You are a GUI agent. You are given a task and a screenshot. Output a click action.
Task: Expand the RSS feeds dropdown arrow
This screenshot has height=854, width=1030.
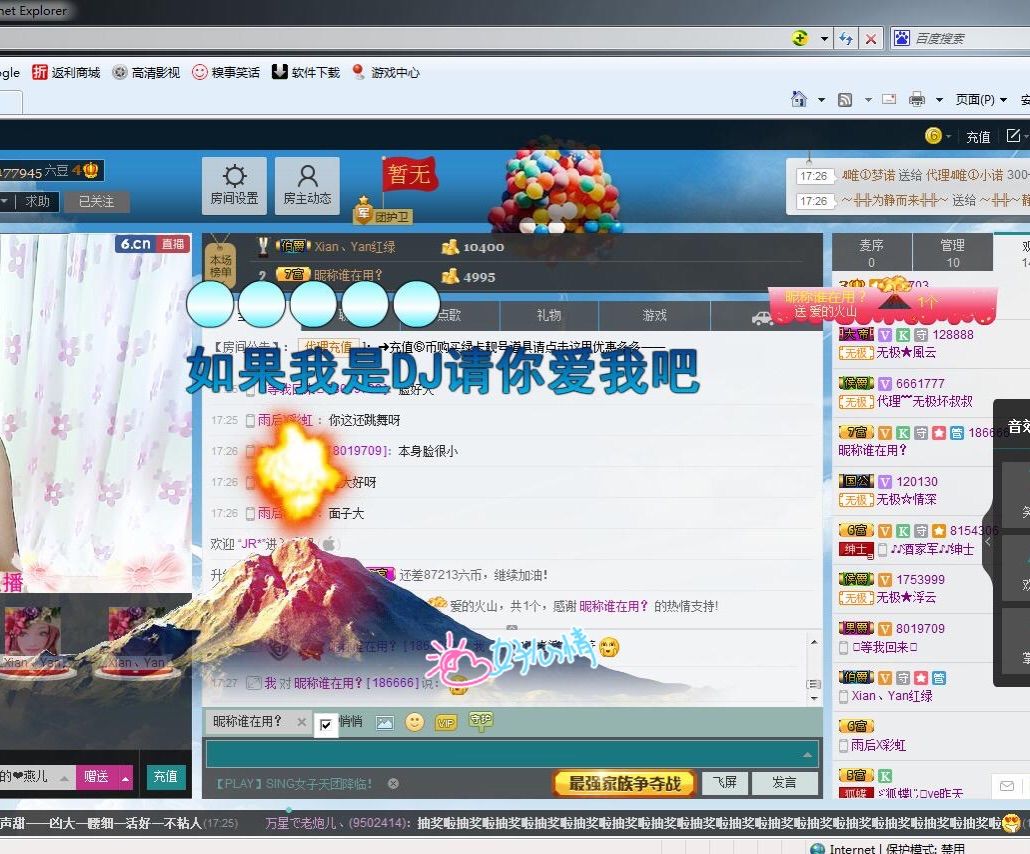[868, 100]
